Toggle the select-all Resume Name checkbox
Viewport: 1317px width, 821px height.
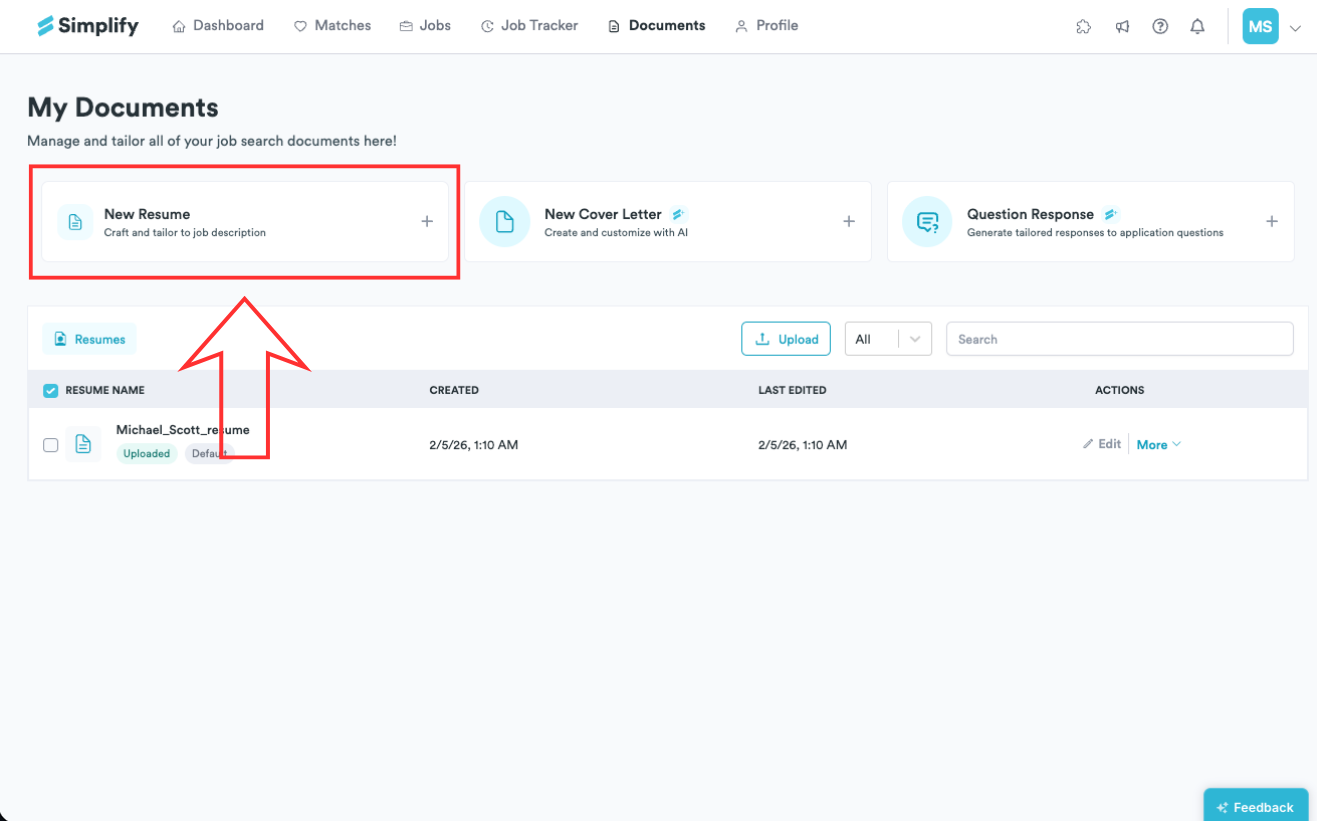pos(51,390)
